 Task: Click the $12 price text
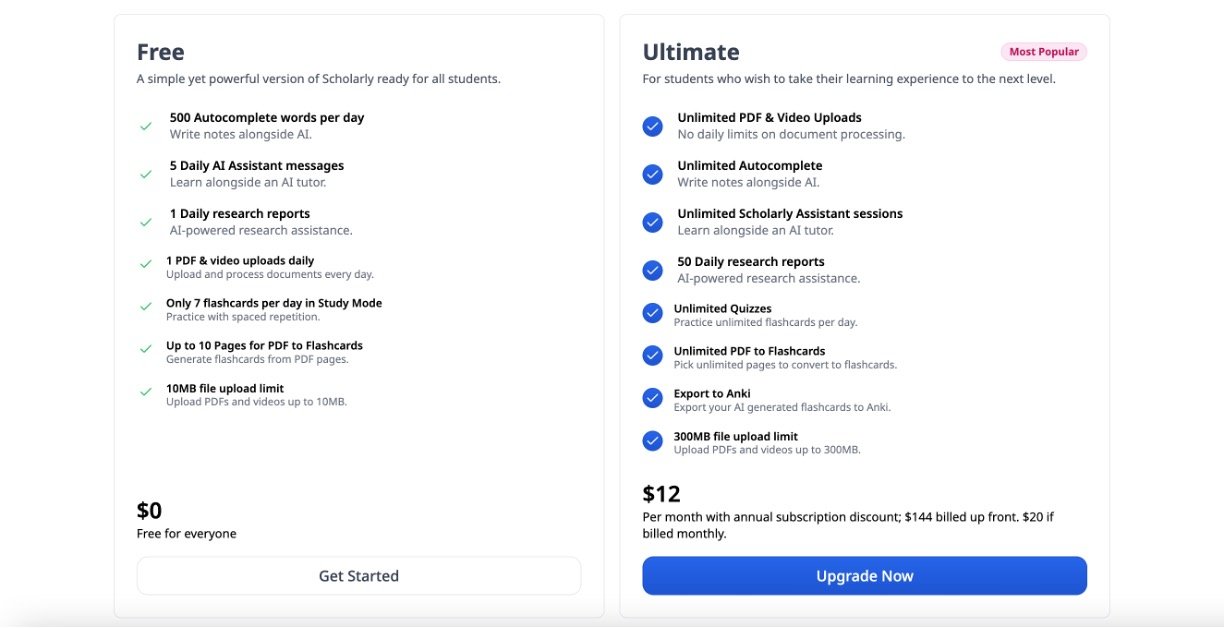661,494
